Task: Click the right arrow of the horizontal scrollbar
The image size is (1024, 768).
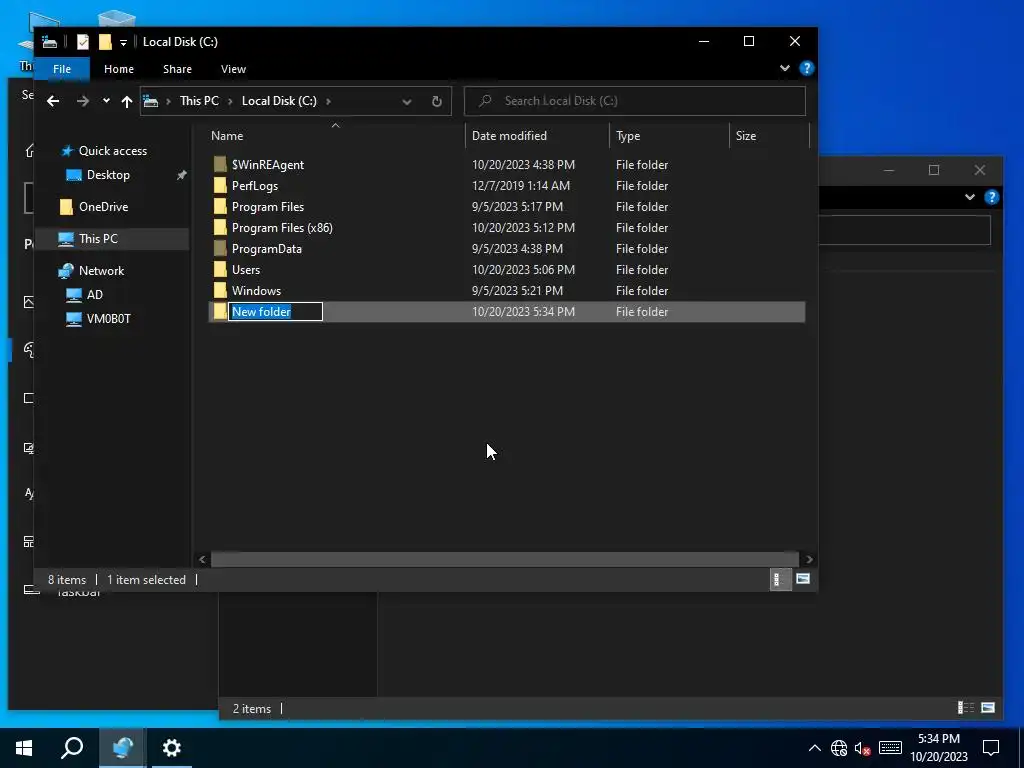Action: coord(809,560)
